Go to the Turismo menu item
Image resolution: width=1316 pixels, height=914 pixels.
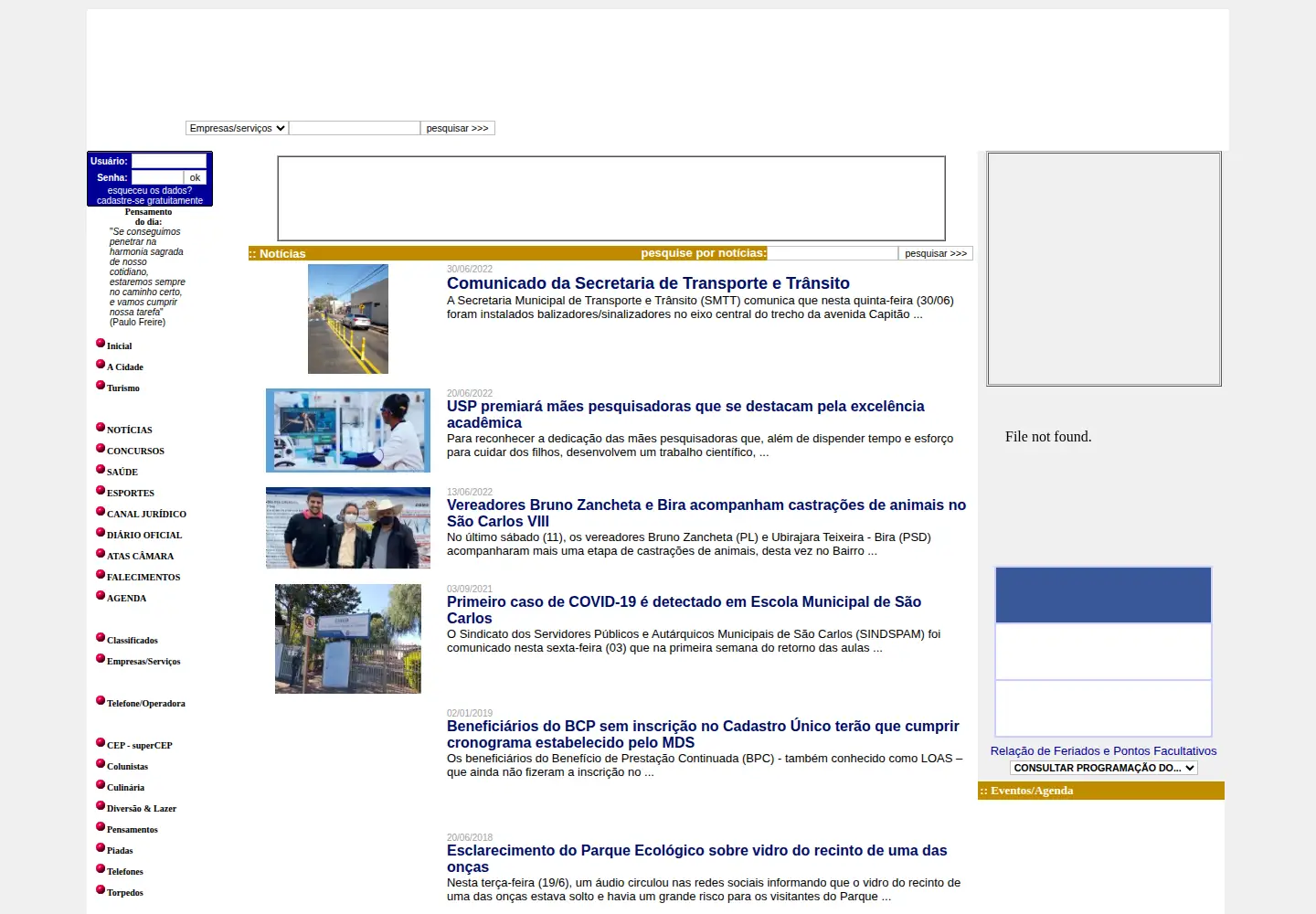tap(123, 388)
